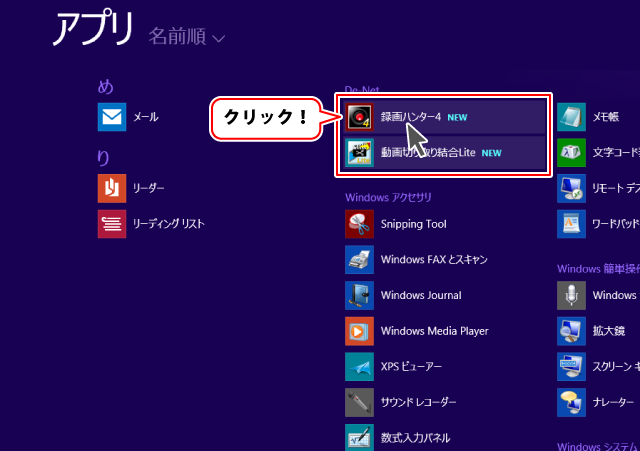Open 動画切り取り結合Lite icon
The height and width of the screenshot is (451, 640).
359,153
